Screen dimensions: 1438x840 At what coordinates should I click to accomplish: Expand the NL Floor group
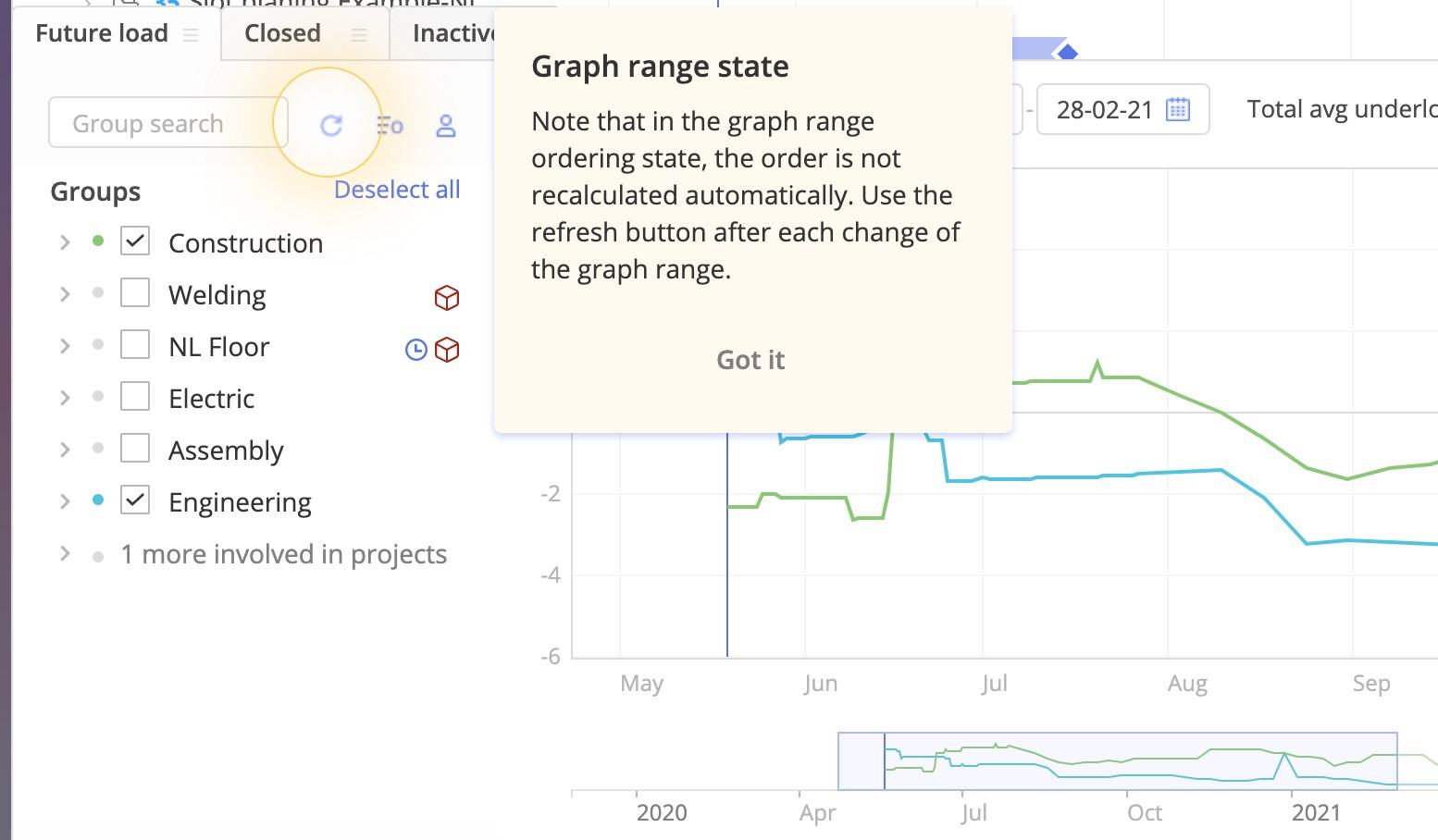click(65, 346)
